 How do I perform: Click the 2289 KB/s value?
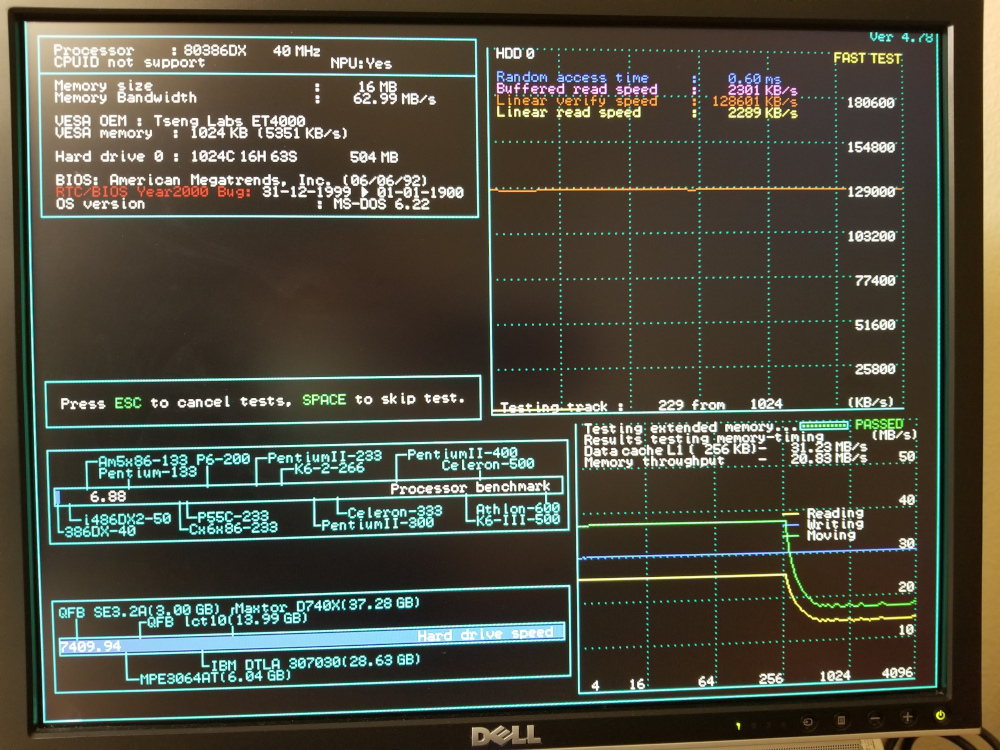pos(762,113)
